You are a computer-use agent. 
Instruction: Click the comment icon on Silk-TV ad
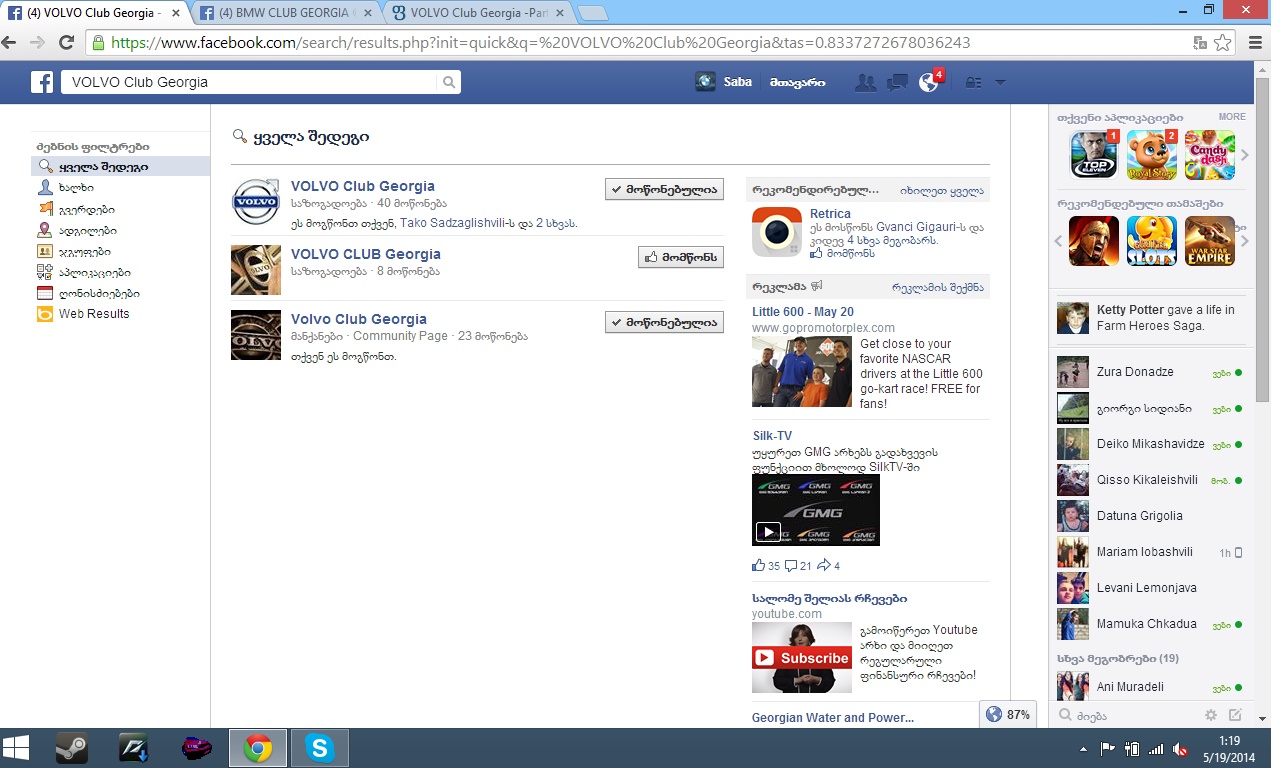pyautogui.click(x=791, y=566)
